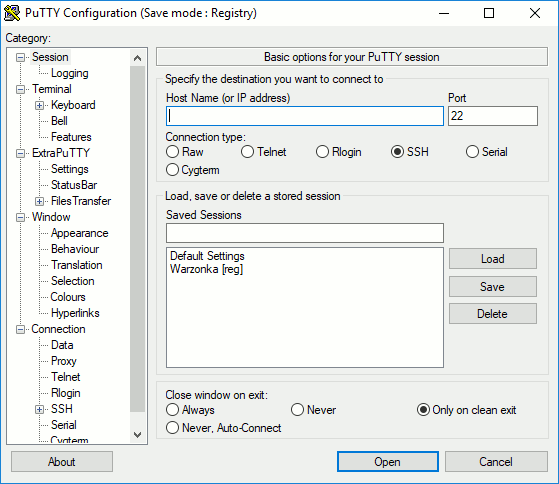Choose the Serial connection type

[x=486, y=152]
